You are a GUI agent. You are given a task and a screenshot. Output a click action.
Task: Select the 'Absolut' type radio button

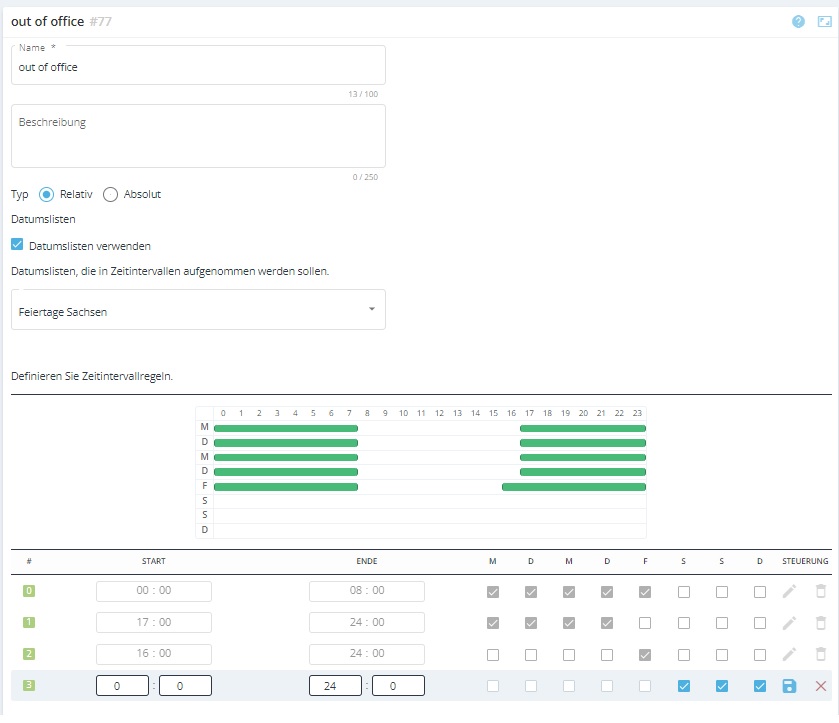pyautogui.click(x=111, y=195)
